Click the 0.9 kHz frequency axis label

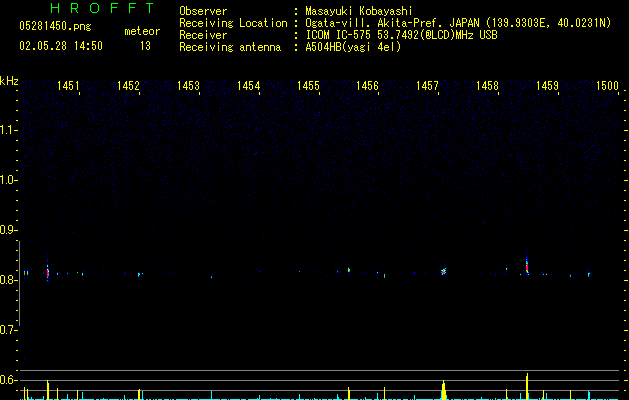(x=8, y=230)
